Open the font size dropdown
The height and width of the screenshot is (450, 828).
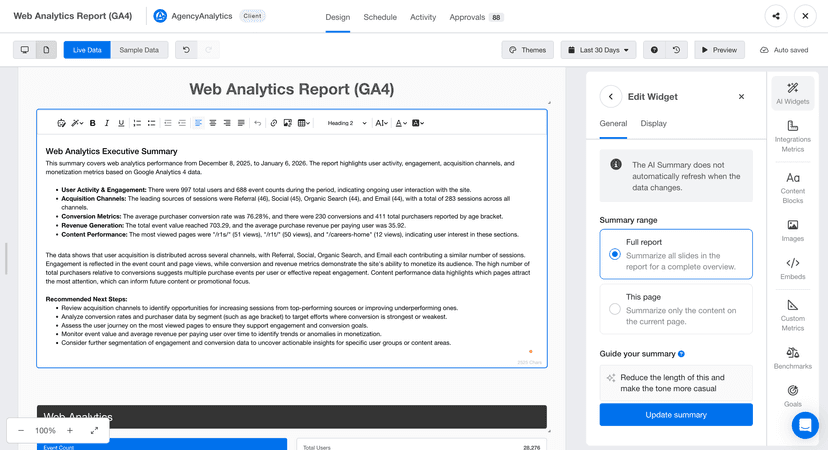pos(381,123)
